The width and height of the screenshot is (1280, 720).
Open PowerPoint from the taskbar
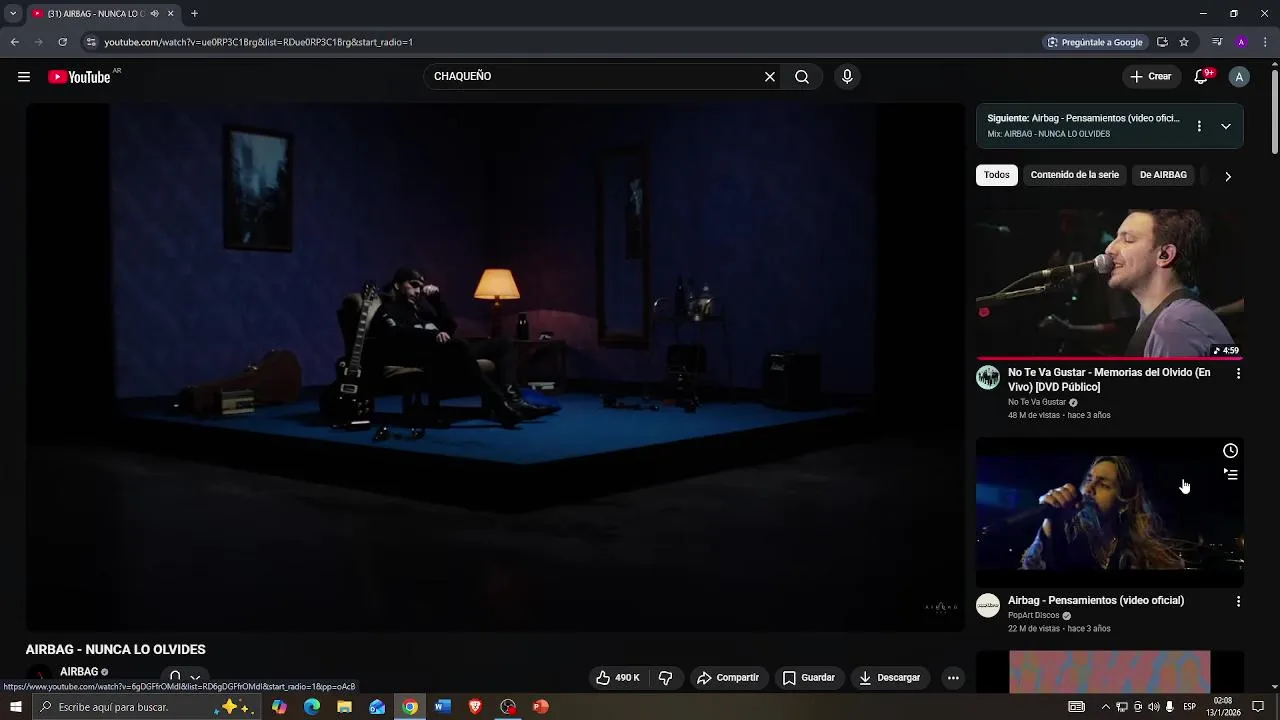click(x=540, y=707)
